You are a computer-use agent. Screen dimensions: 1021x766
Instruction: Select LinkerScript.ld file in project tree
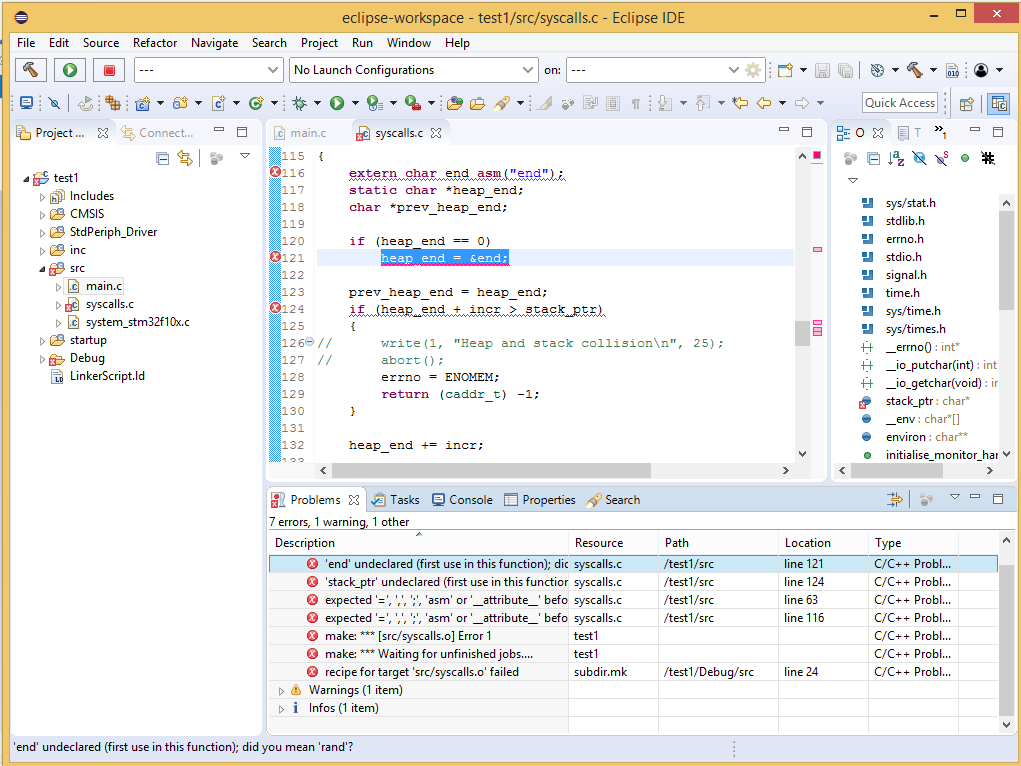click(107, 376)
